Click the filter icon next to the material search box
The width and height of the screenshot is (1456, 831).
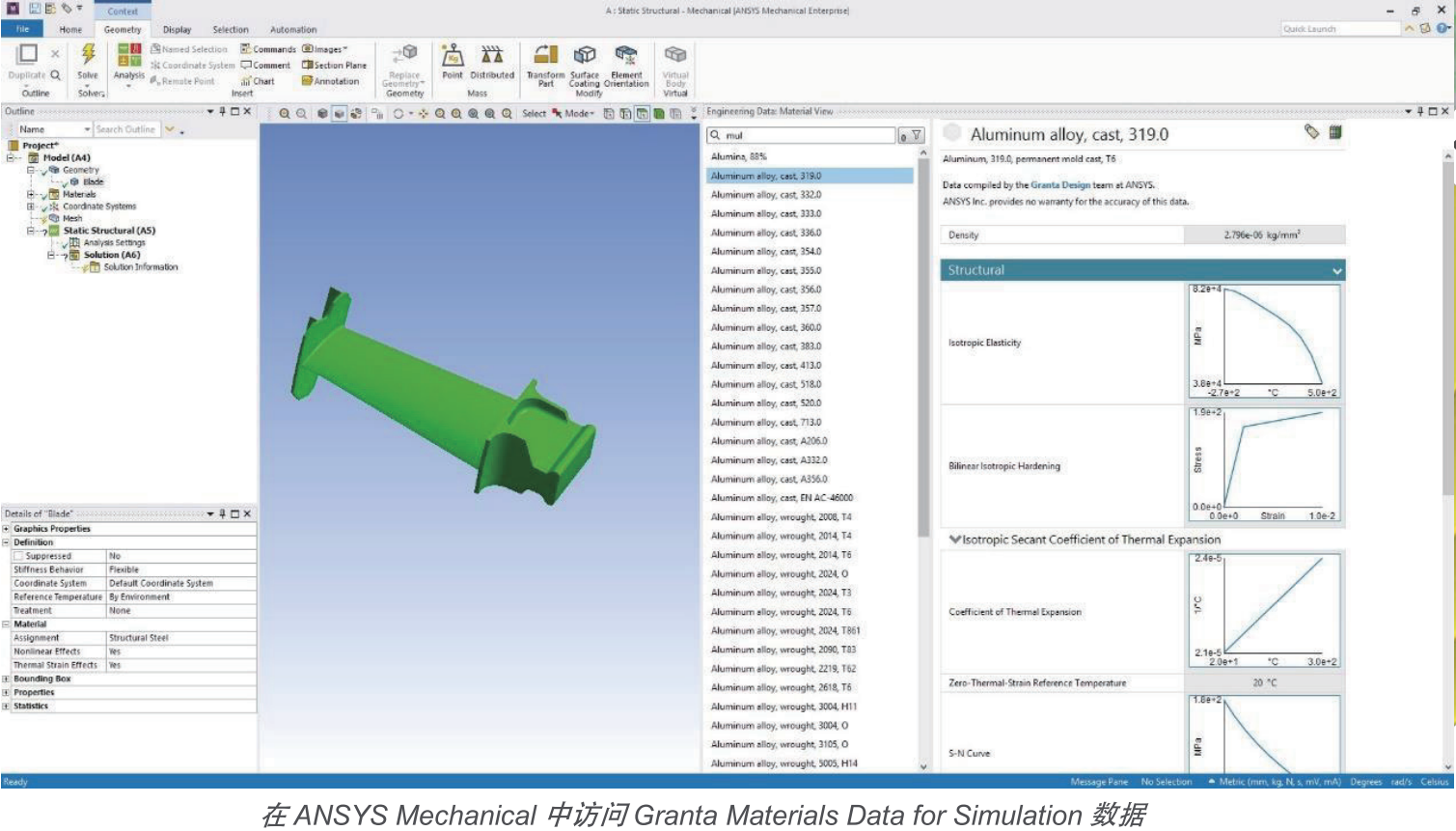coord(917,136)
